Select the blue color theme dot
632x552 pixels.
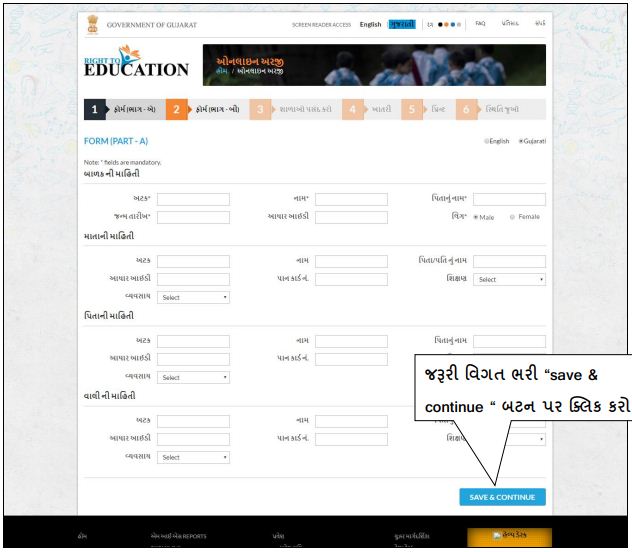coord(453,25)
